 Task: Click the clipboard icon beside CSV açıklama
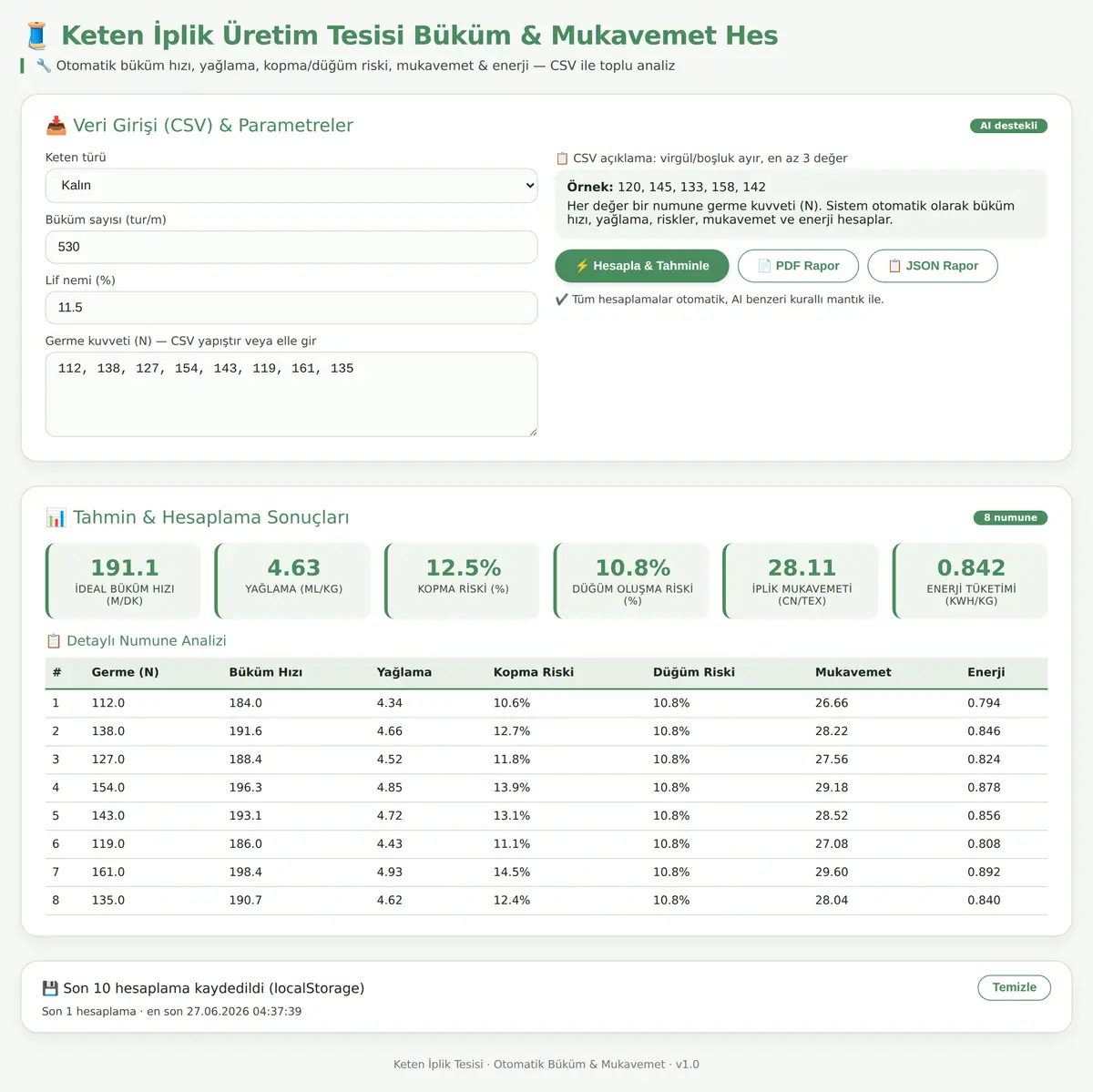(x=562, y=158)
